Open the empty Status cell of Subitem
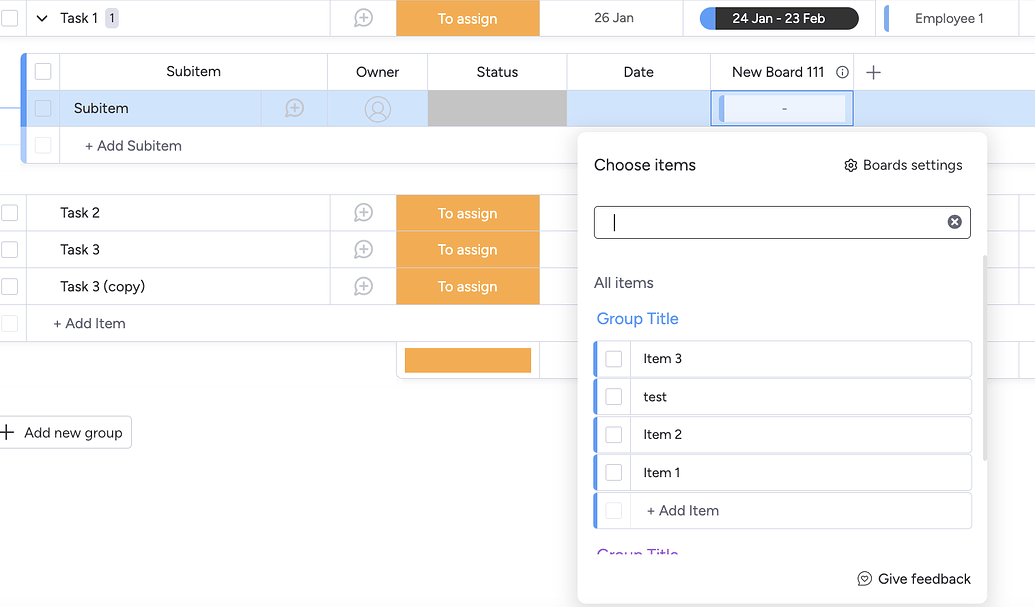Screen dimensions: 1035x607 [497, 109]
